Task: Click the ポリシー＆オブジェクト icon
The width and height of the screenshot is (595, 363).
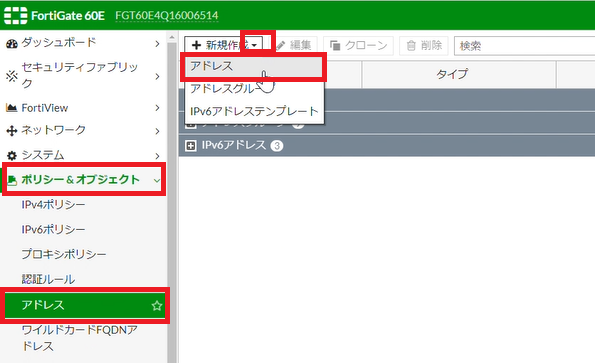Action: click(12, 181)
